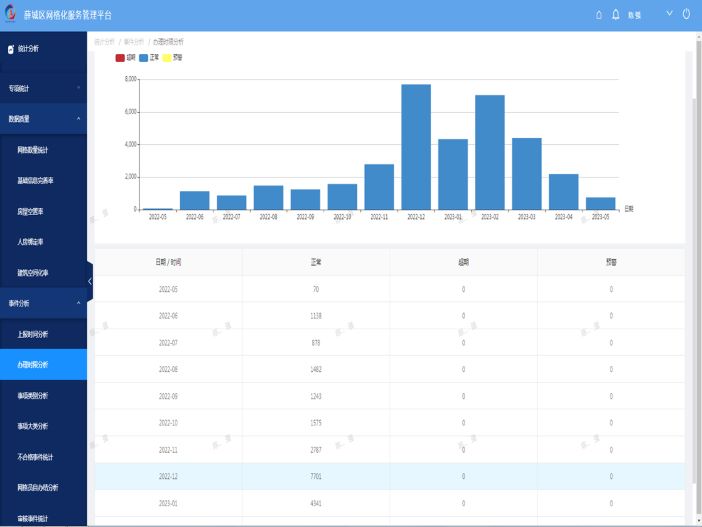
Task: Open 房屋空置率 in the sidebar
Action: pos(43,211)
